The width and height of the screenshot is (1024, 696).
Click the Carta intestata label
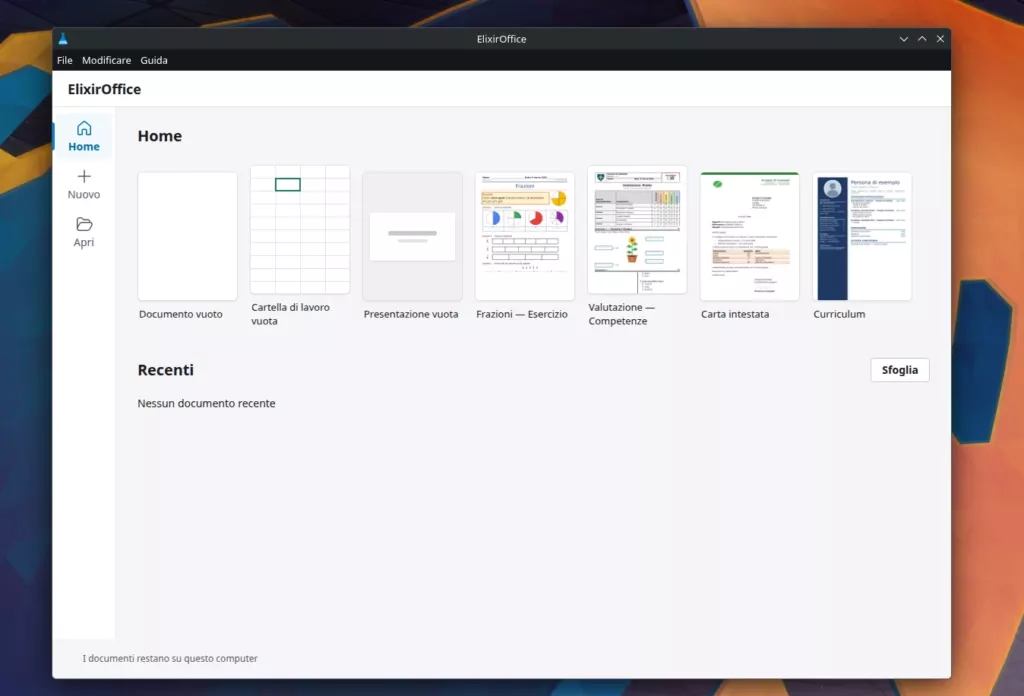(x=735, y=314)
